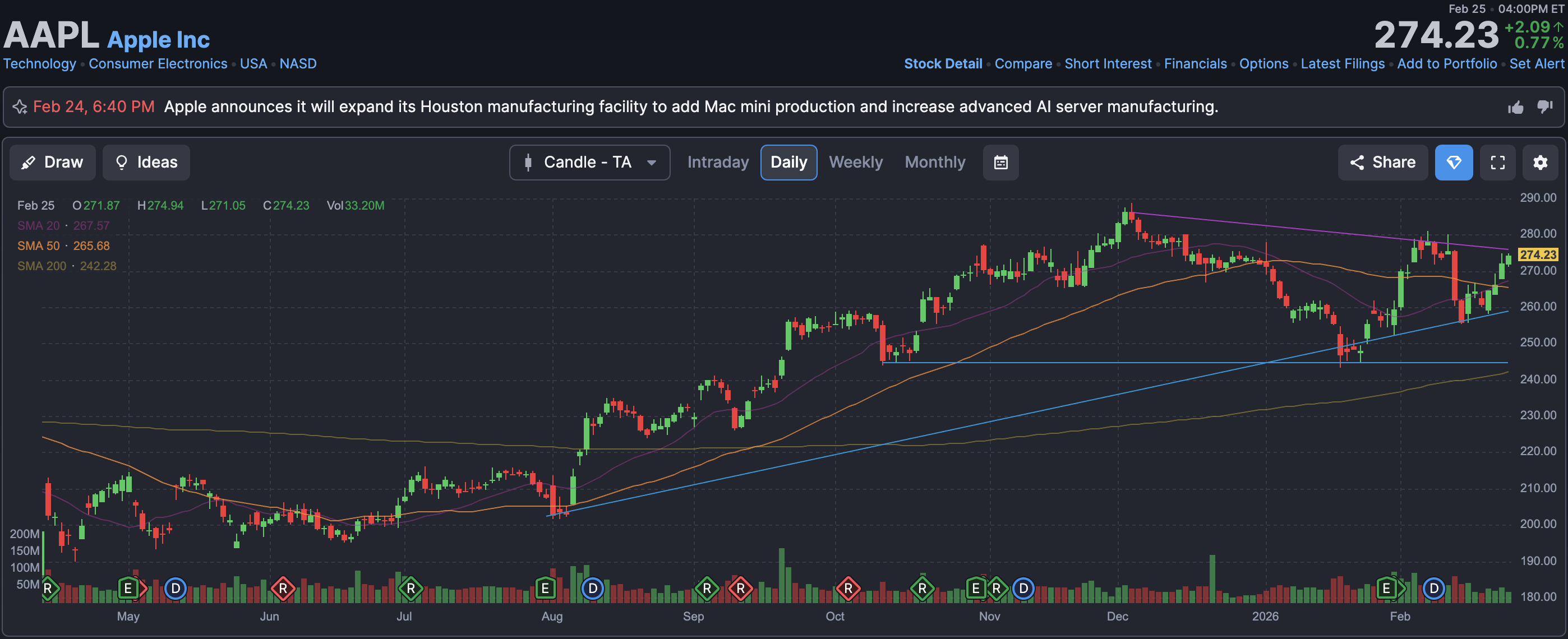Click the August earnings E marker
This screenshot has width=1568, height=639.
[x=545, y=588]
